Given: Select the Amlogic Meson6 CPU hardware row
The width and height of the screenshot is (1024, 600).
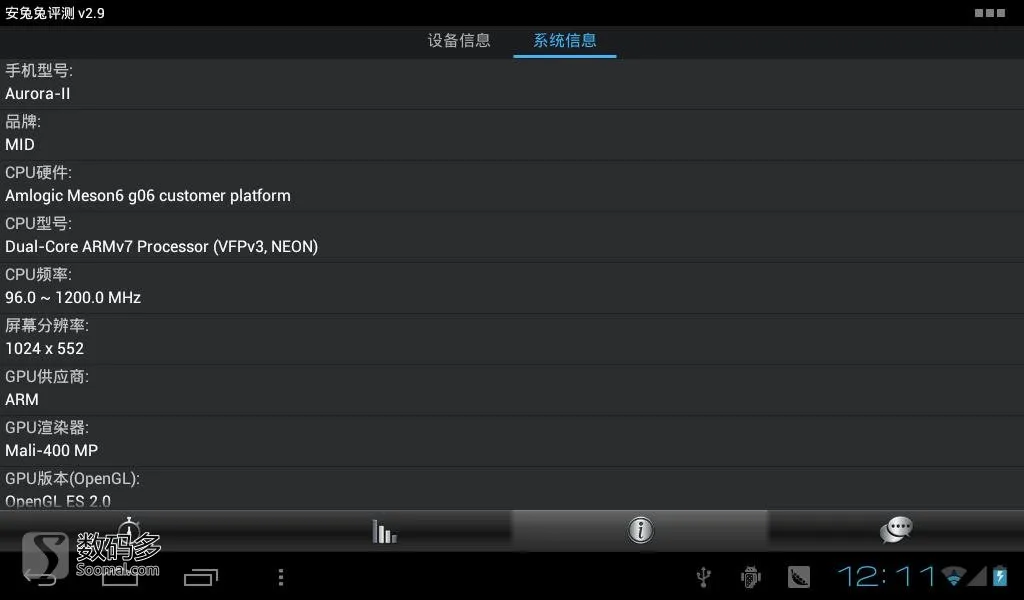Looking at the screenshot, I should 512,185.
